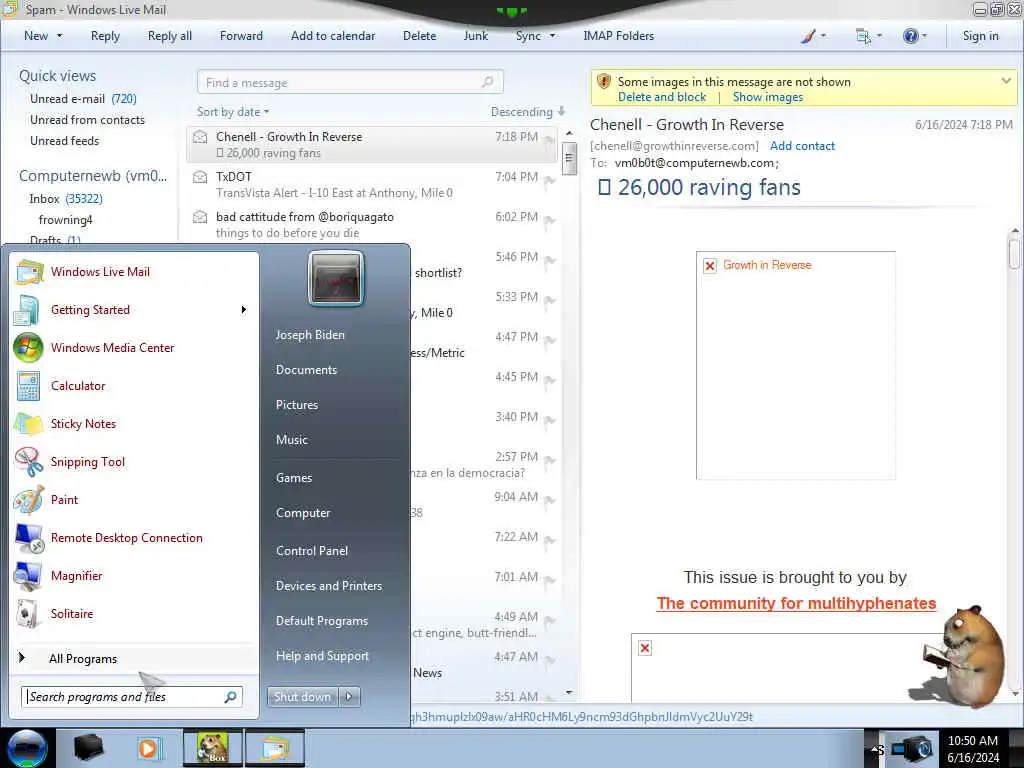This screenshot has width=1024, height=768.
Task: Click the search magnifier in Find a message
Action: (487, 82)
